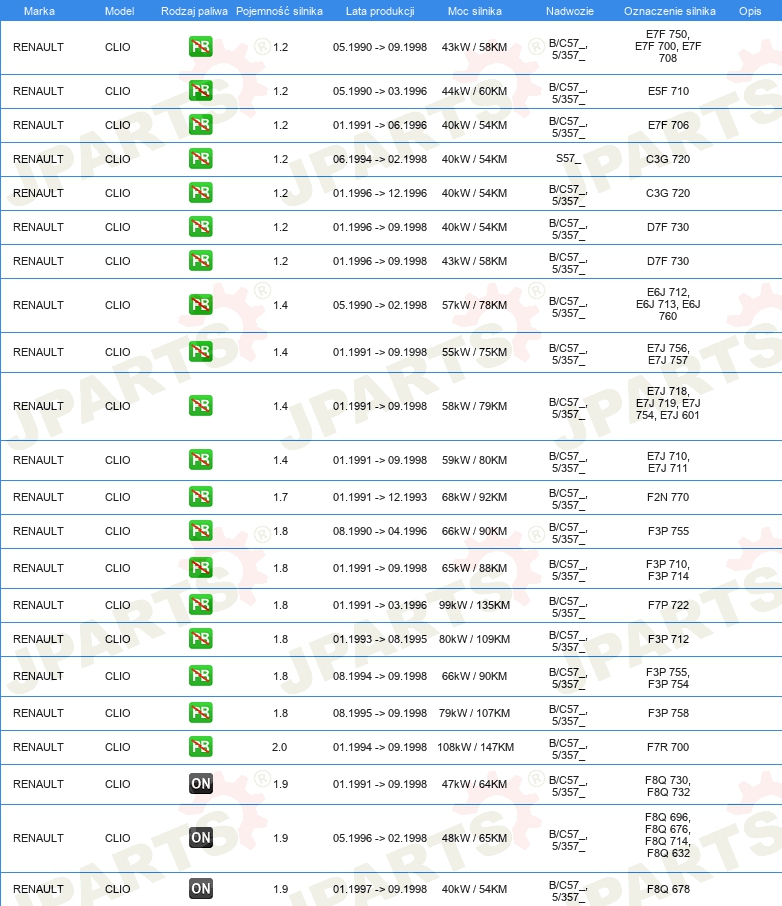Click the Opis column header

750,11
